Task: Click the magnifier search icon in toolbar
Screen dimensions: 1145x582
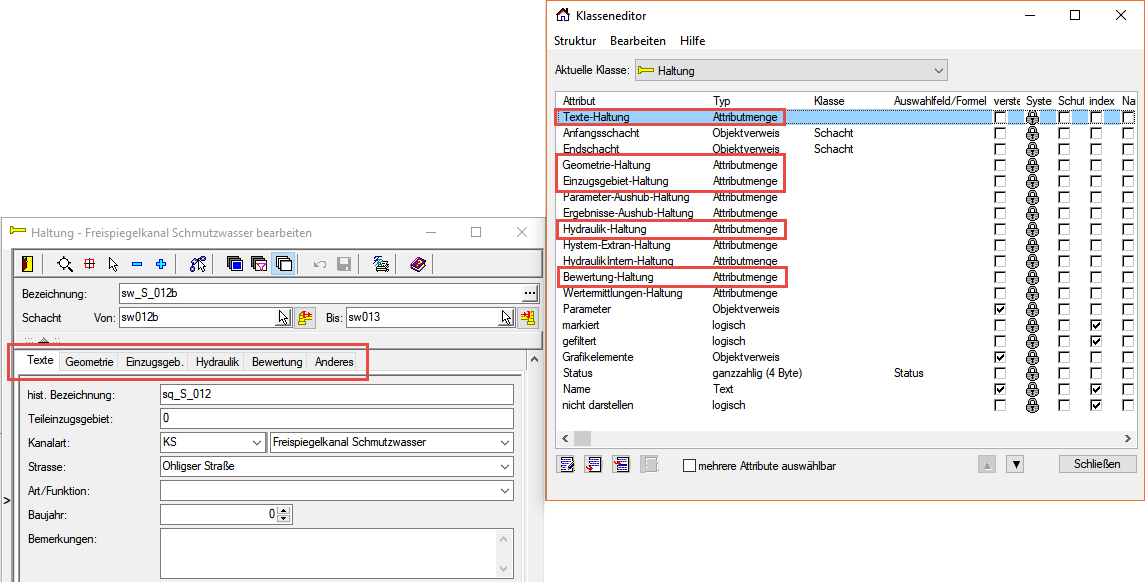Action: (x=65, y=264)
